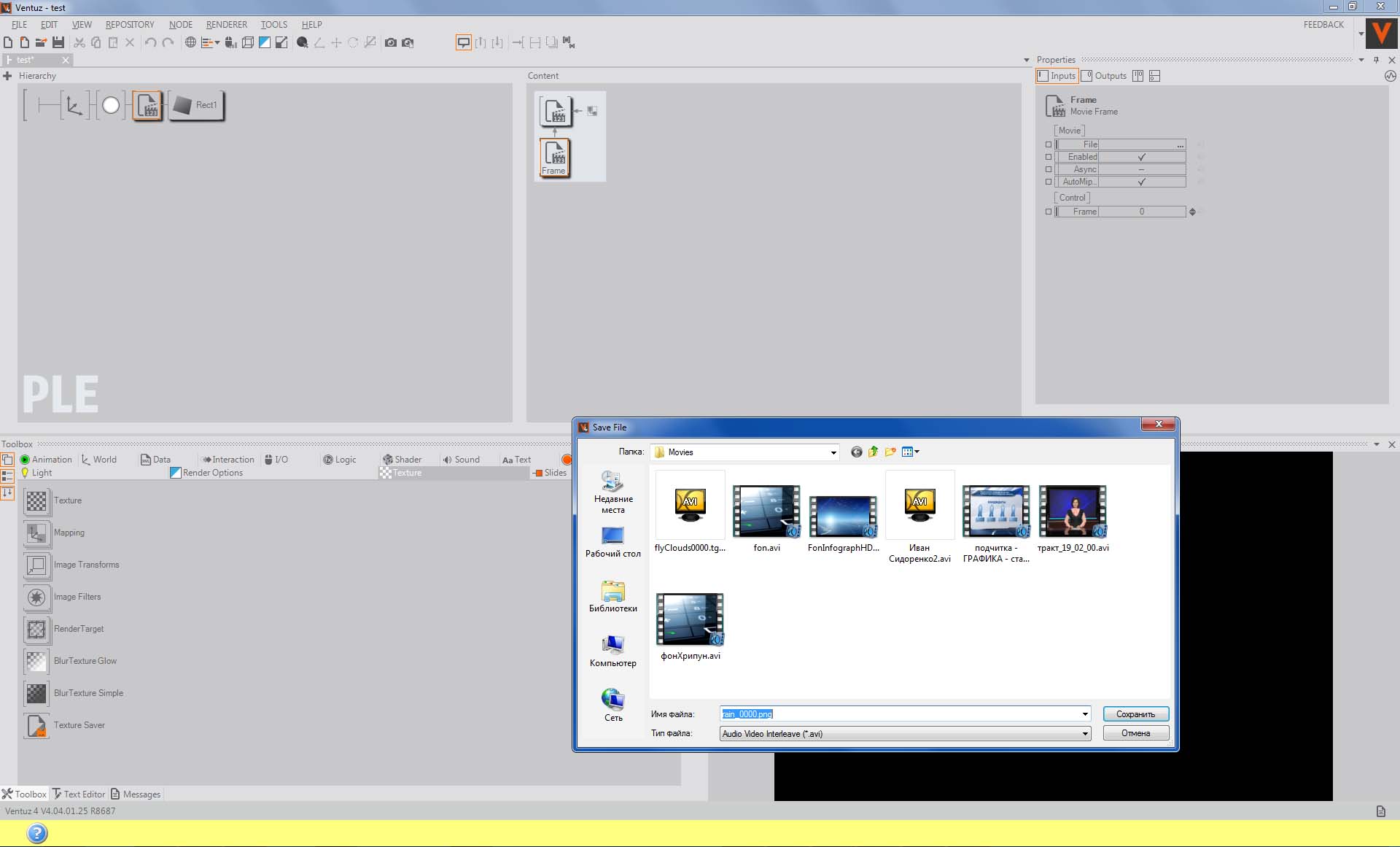Click the Undo arrow in toolbar
This screenshot has width=1400, height=847.
point(150,42)
